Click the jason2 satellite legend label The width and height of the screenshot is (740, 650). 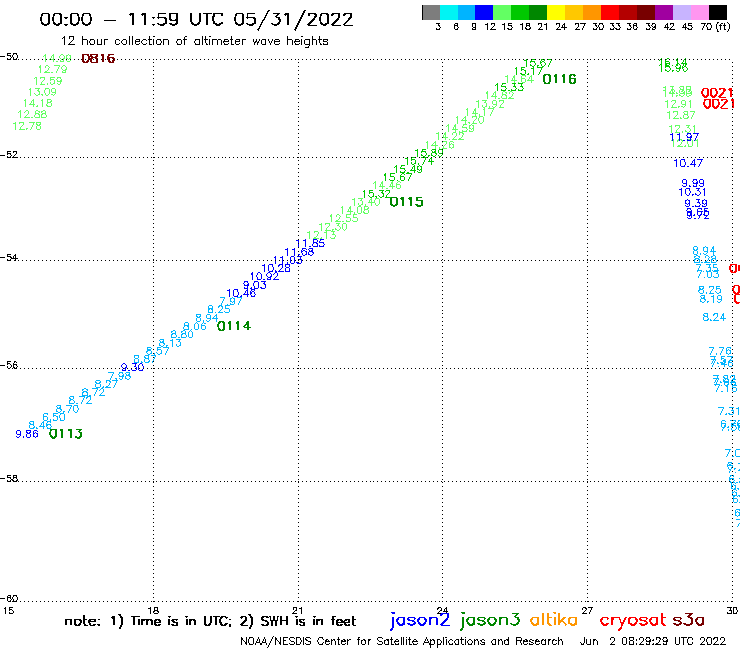point(420,620)
